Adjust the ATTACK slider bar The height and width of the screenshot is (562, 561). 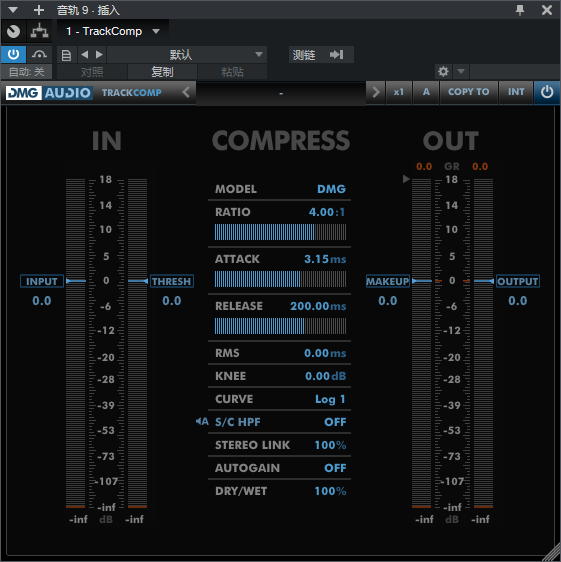tap(280, 279)
